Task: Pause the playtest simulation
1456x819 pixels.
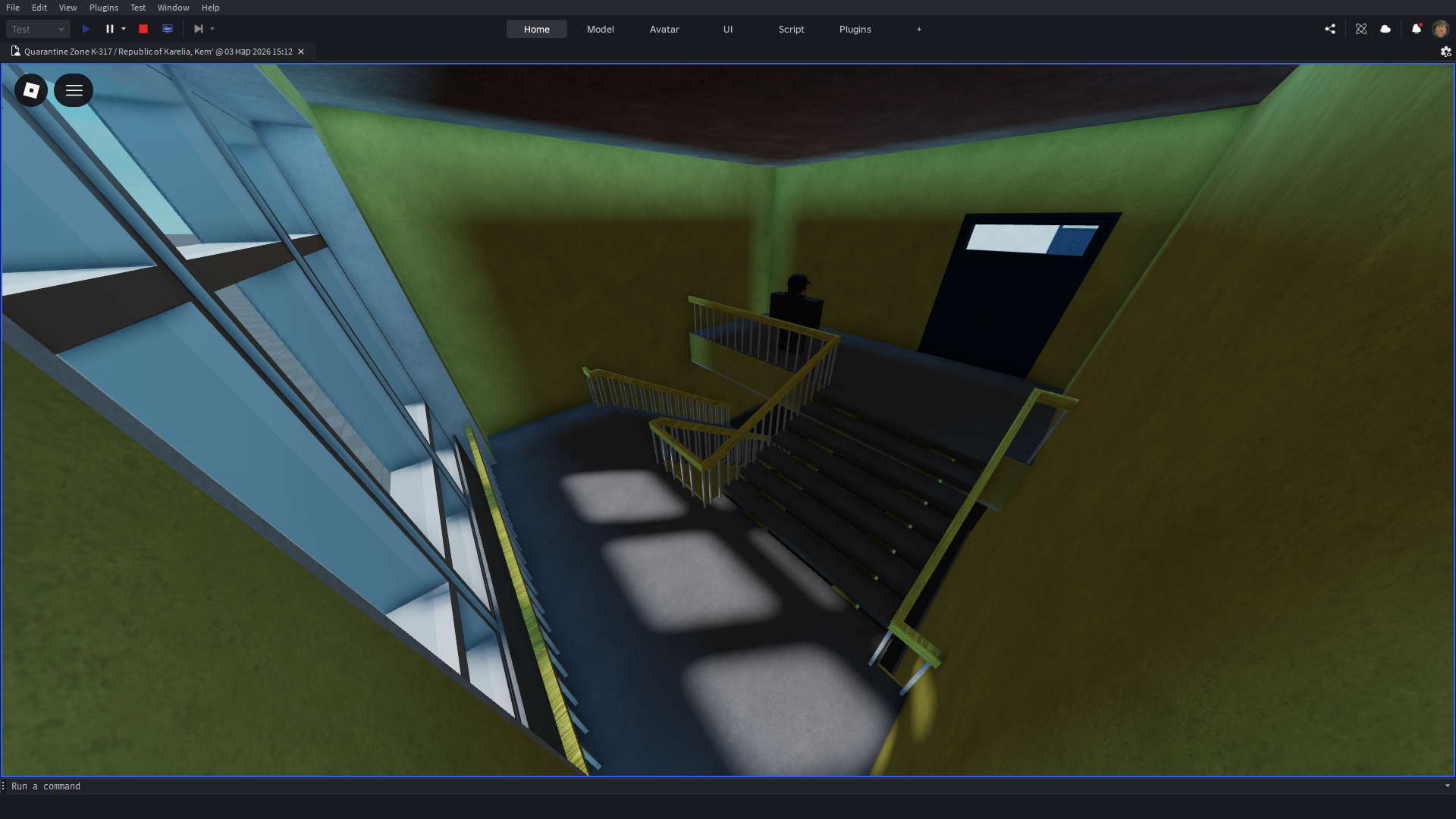Action: click(x=109, y=29)
